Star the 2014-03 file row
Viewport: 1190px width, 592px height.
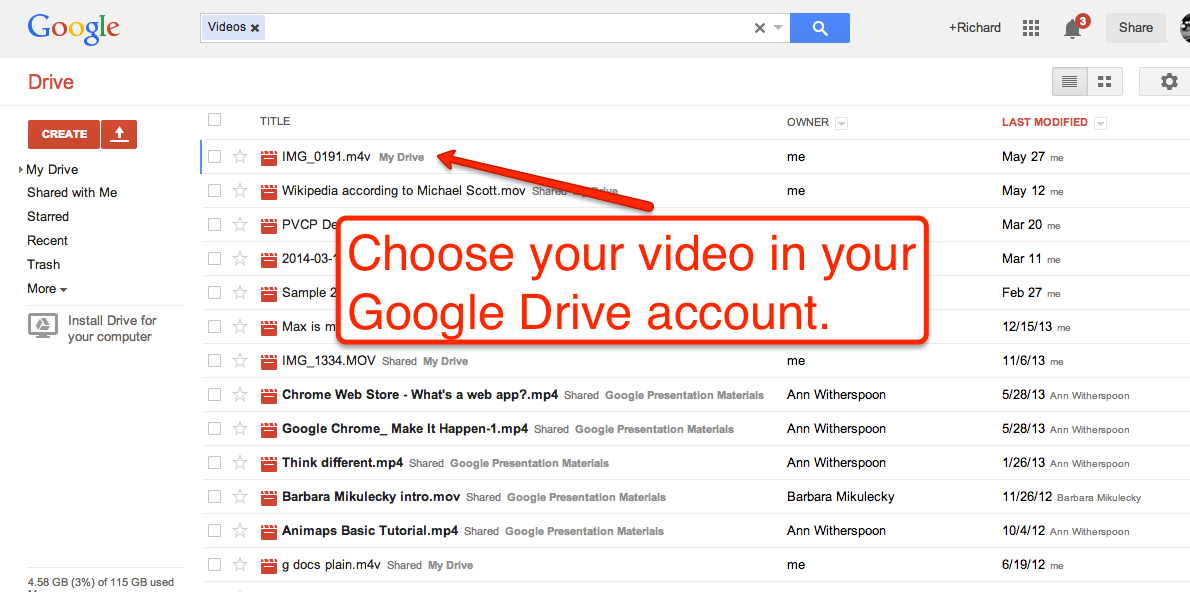240,259
